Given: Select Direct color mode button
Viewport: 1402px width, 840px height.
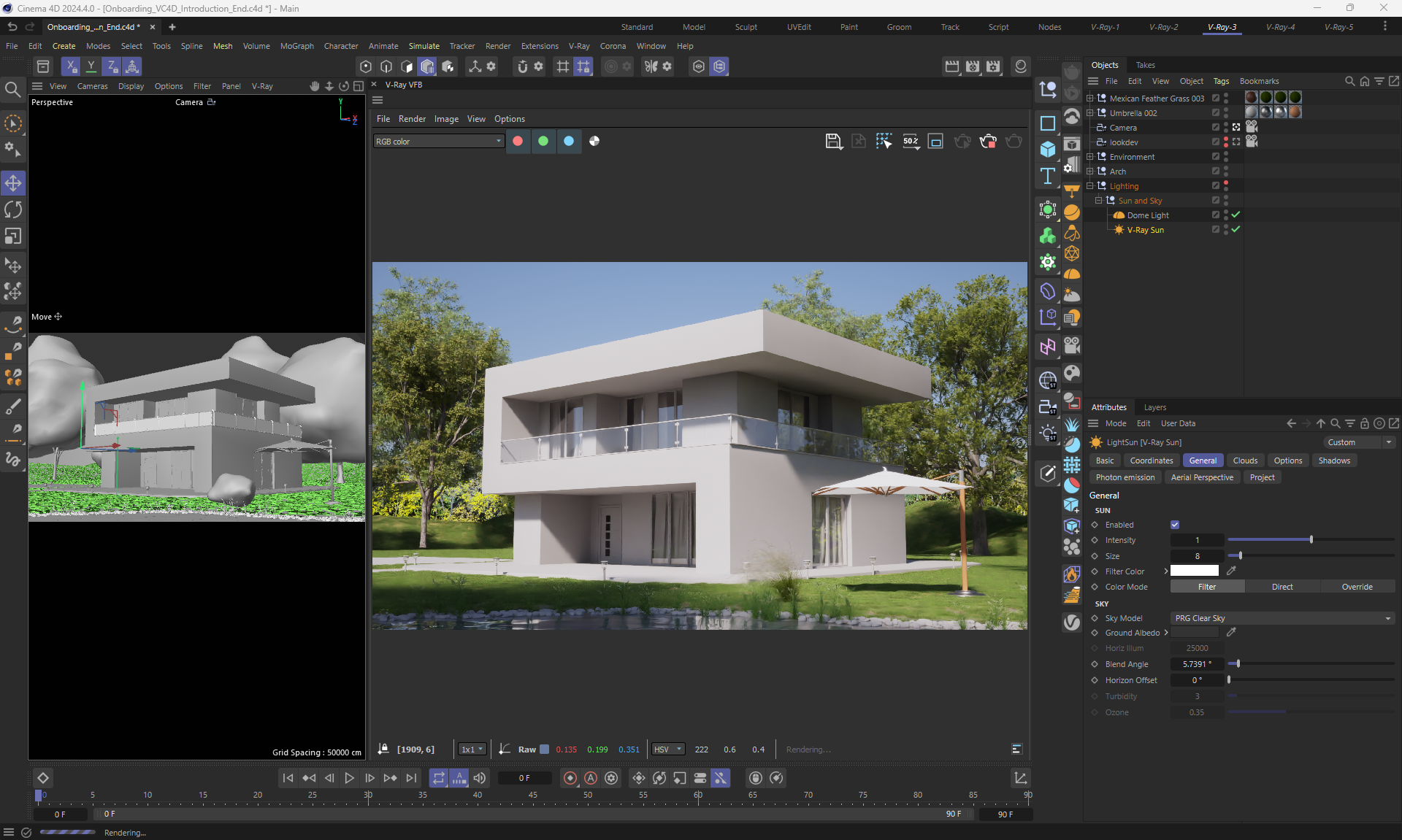Looking at the screenshot, I should [x=1282, y=587].
